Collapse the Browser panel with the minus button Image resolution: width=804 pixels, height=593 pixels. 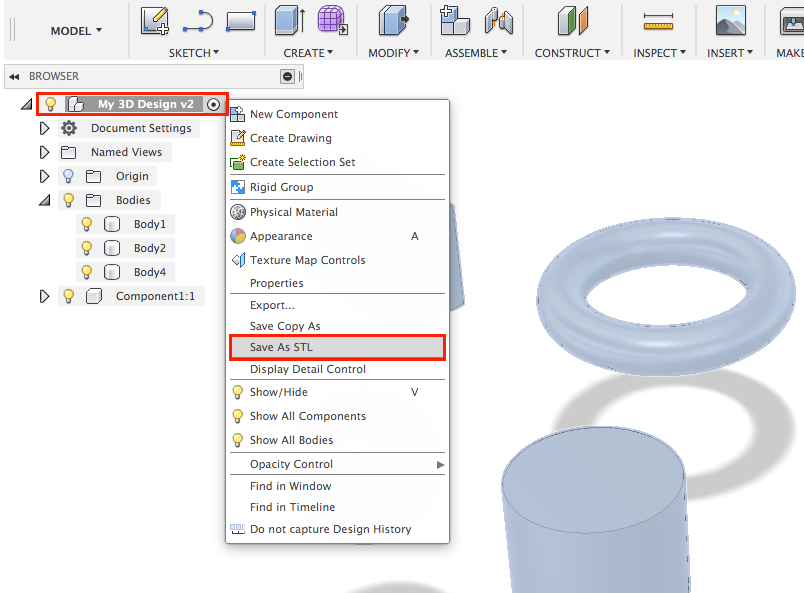click(x=288, y=76)
